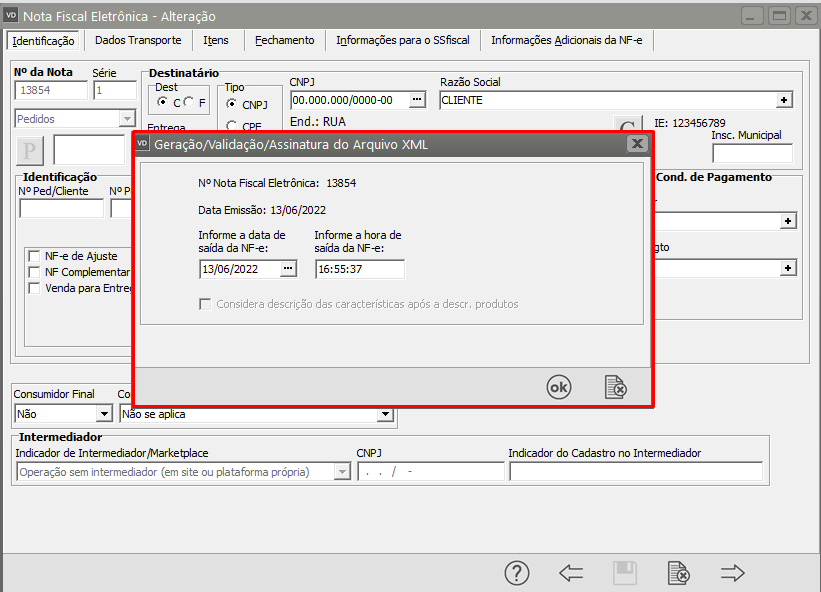Advance to next step with right arrow
This screenshot has width=821, height=592.
click(733, 573)
